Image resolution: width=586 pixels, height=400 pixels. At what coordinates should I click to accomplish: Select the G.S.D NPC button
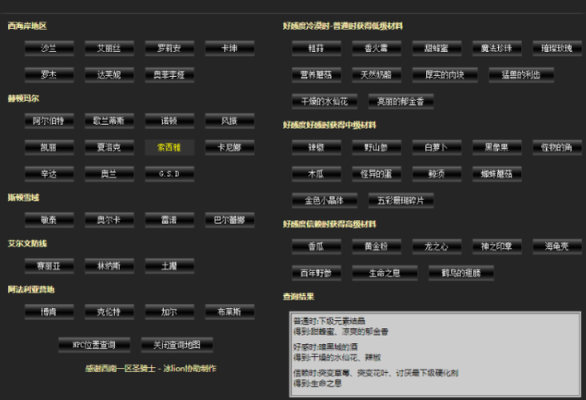(169, 174)
